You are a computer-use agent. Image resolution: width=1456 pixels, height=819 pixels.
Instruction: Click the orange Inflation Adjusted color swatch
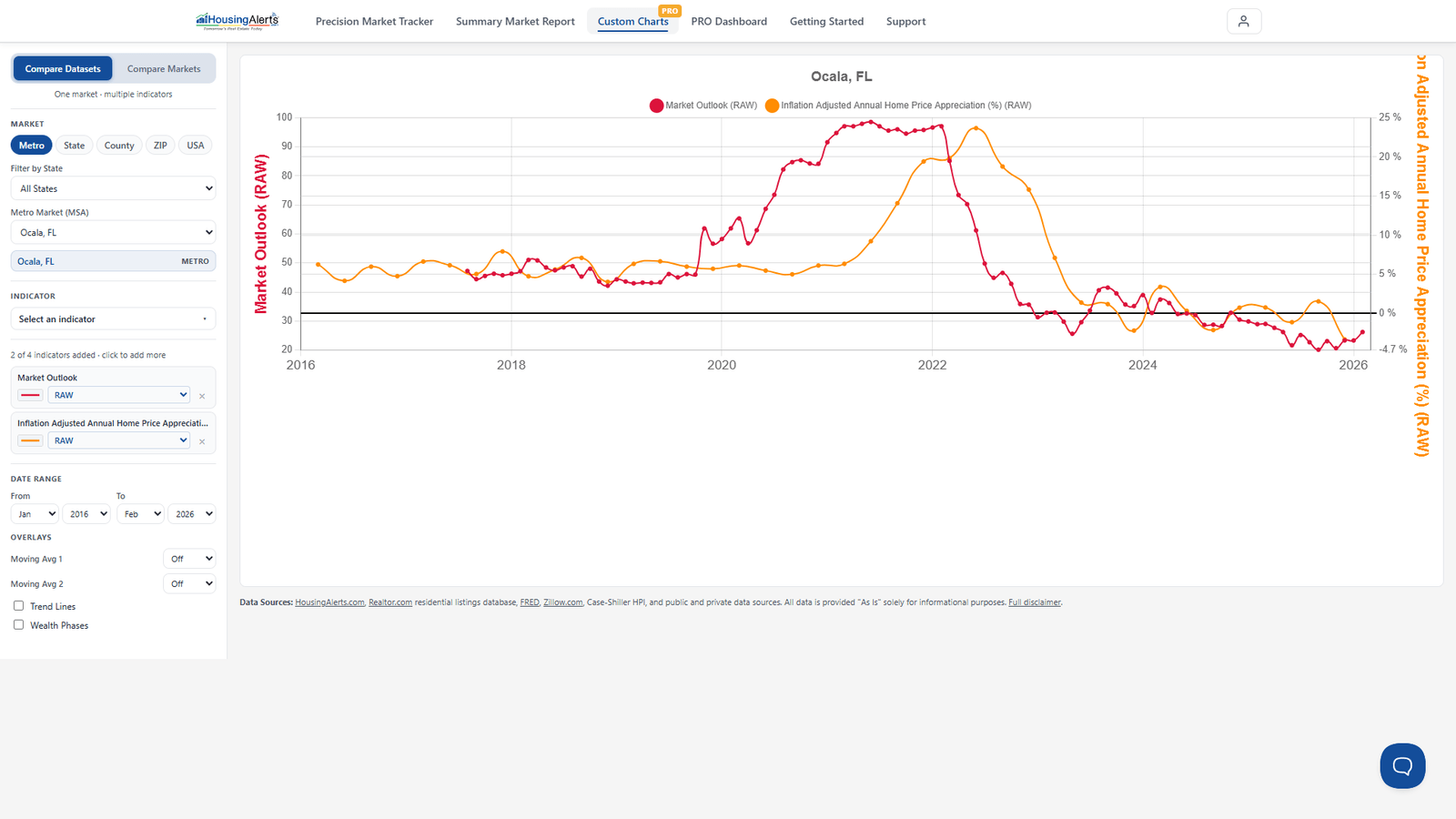31,440
